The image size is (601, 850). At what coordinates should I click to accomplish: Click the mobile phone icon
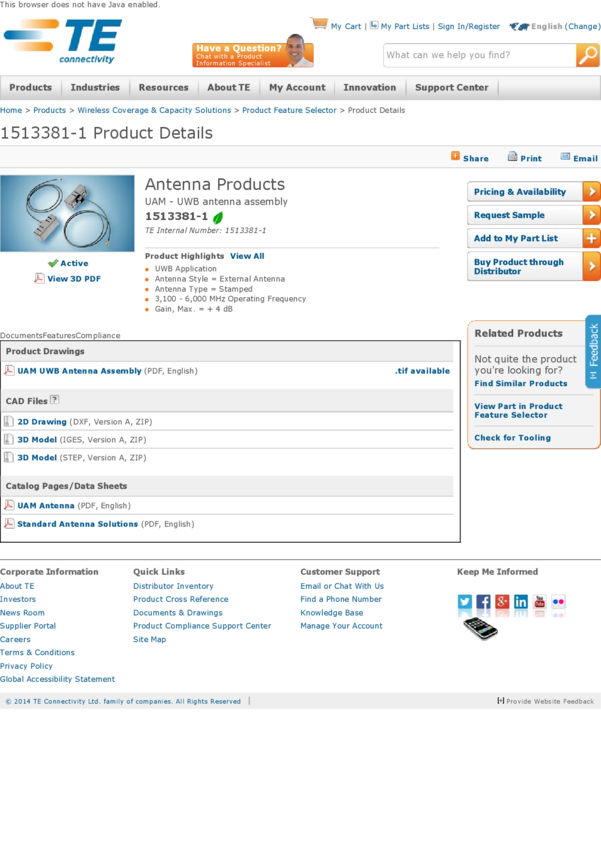click(x=481, y=628)
